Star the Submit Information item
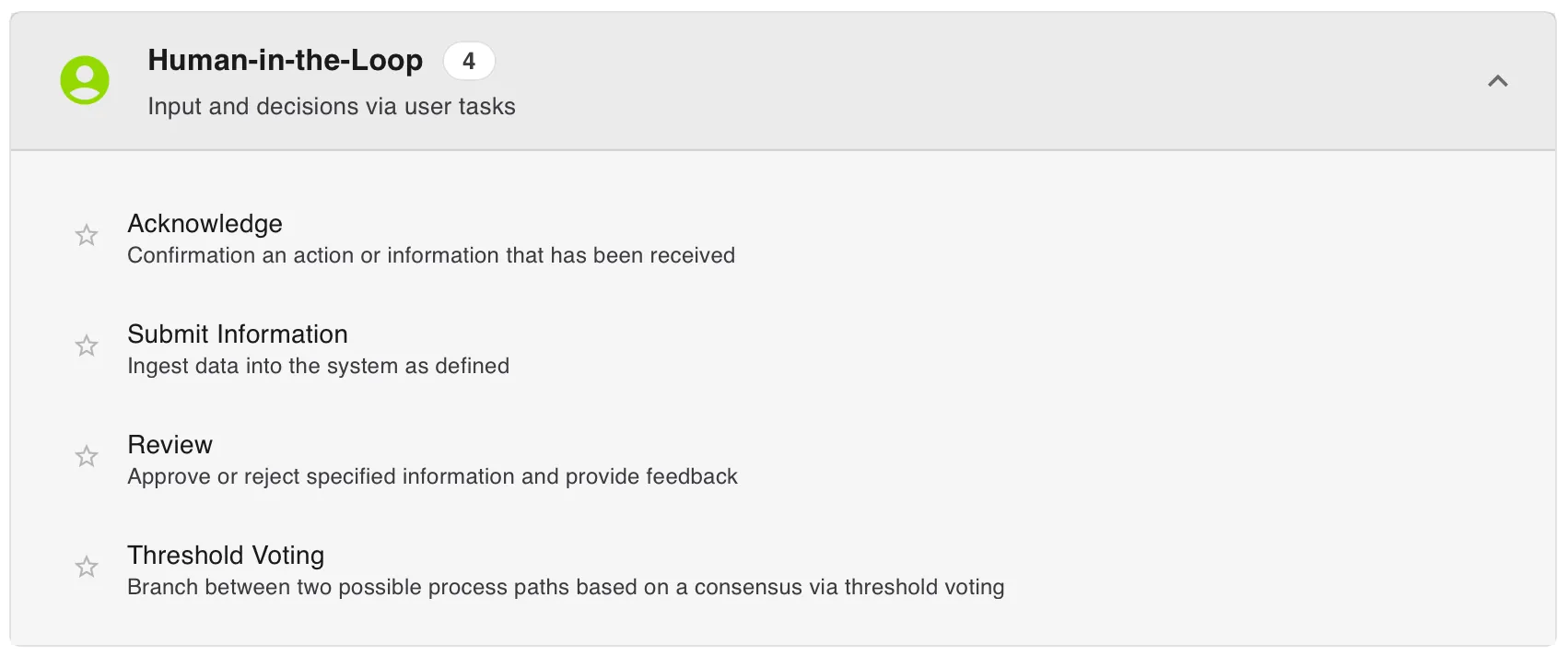1568x656 pixels. [x=87, y=346]
